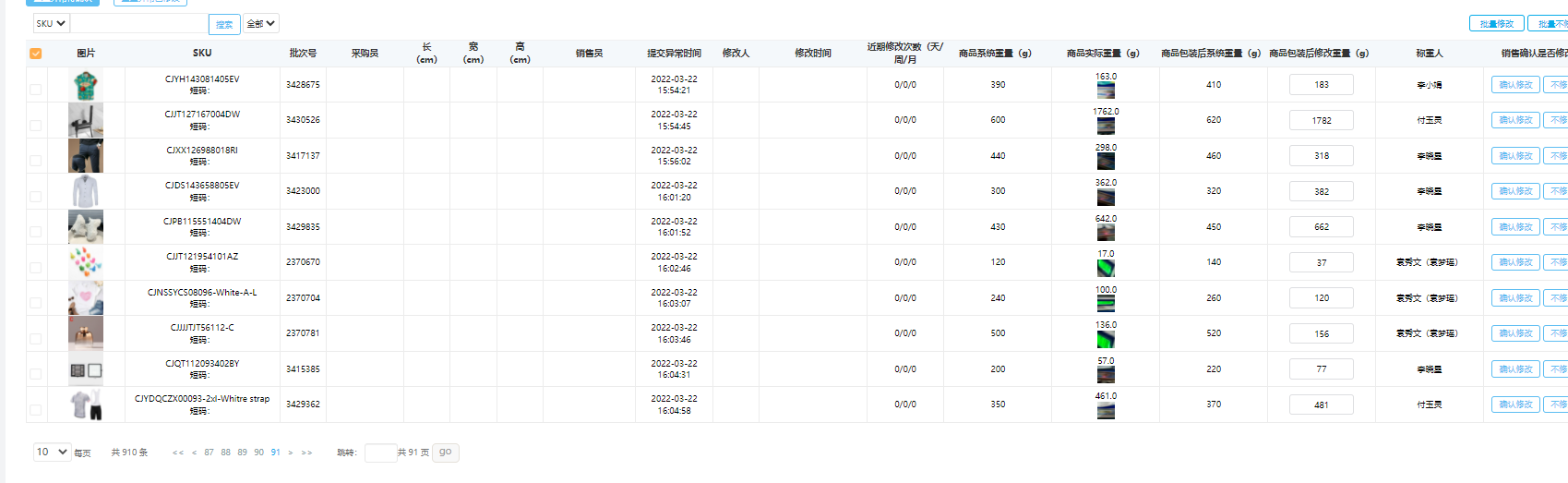Viewport: 1568px width, 483px height.
Task: Jump to first page with << link
Action: pyautogui.click(x=178, y=453)
